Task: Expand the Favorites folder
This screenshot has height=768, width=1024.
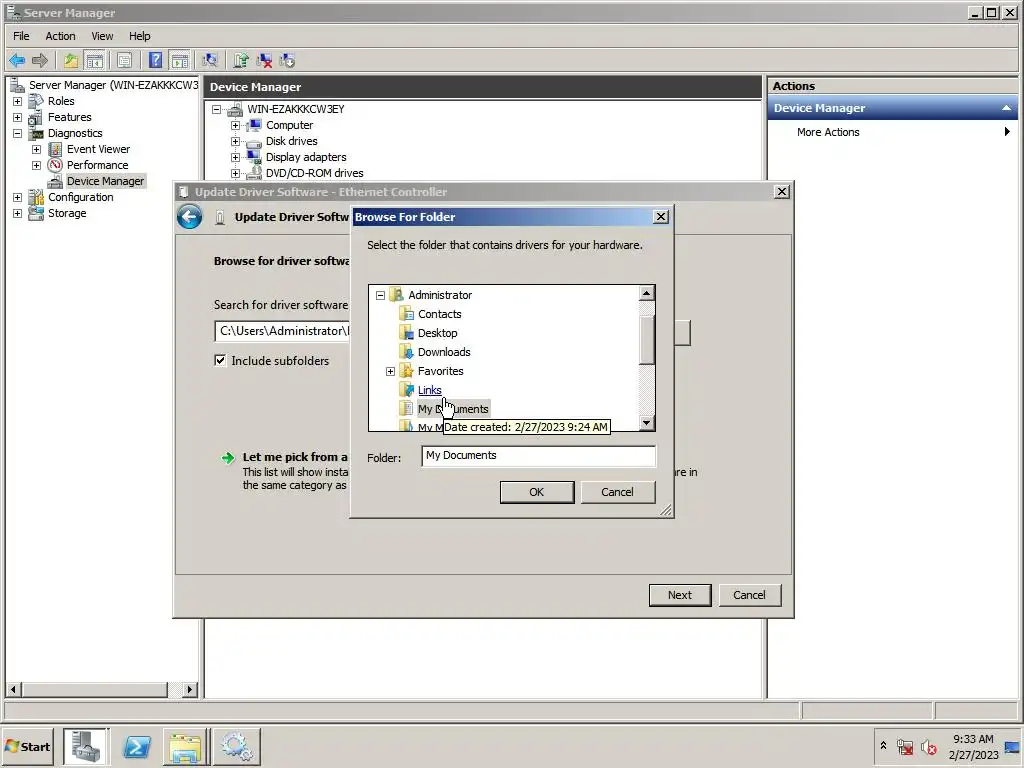Action: coord(391,371)
